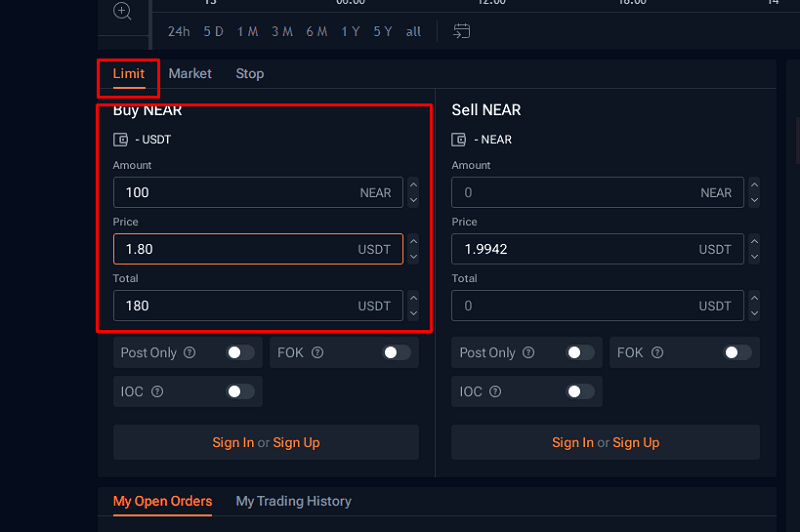Image resolution: width=800 pixels, height=532 pixels.
Task: Increase Sell Price with the up arrow
Action: 755,241
